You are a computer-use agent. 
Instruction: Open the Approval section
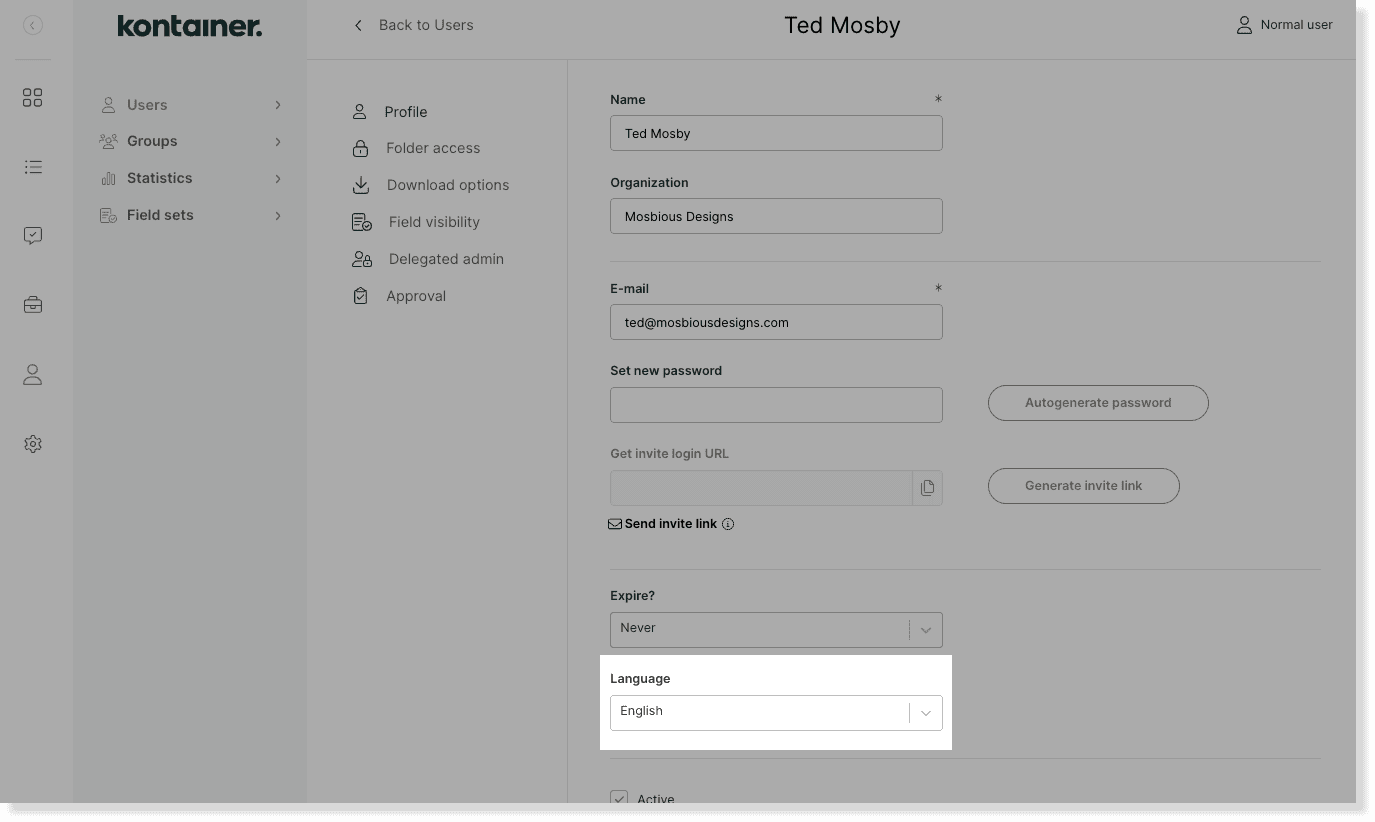click(360, 295)
